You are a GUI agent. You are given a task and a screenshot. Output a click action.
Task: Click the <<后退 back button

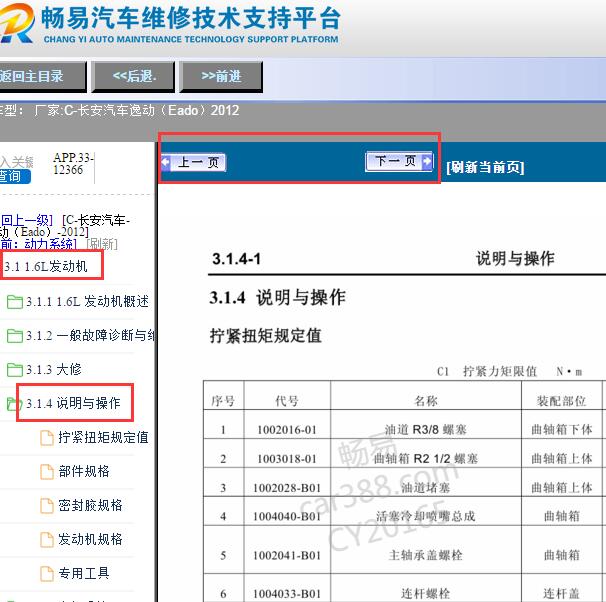pos(133,77)
